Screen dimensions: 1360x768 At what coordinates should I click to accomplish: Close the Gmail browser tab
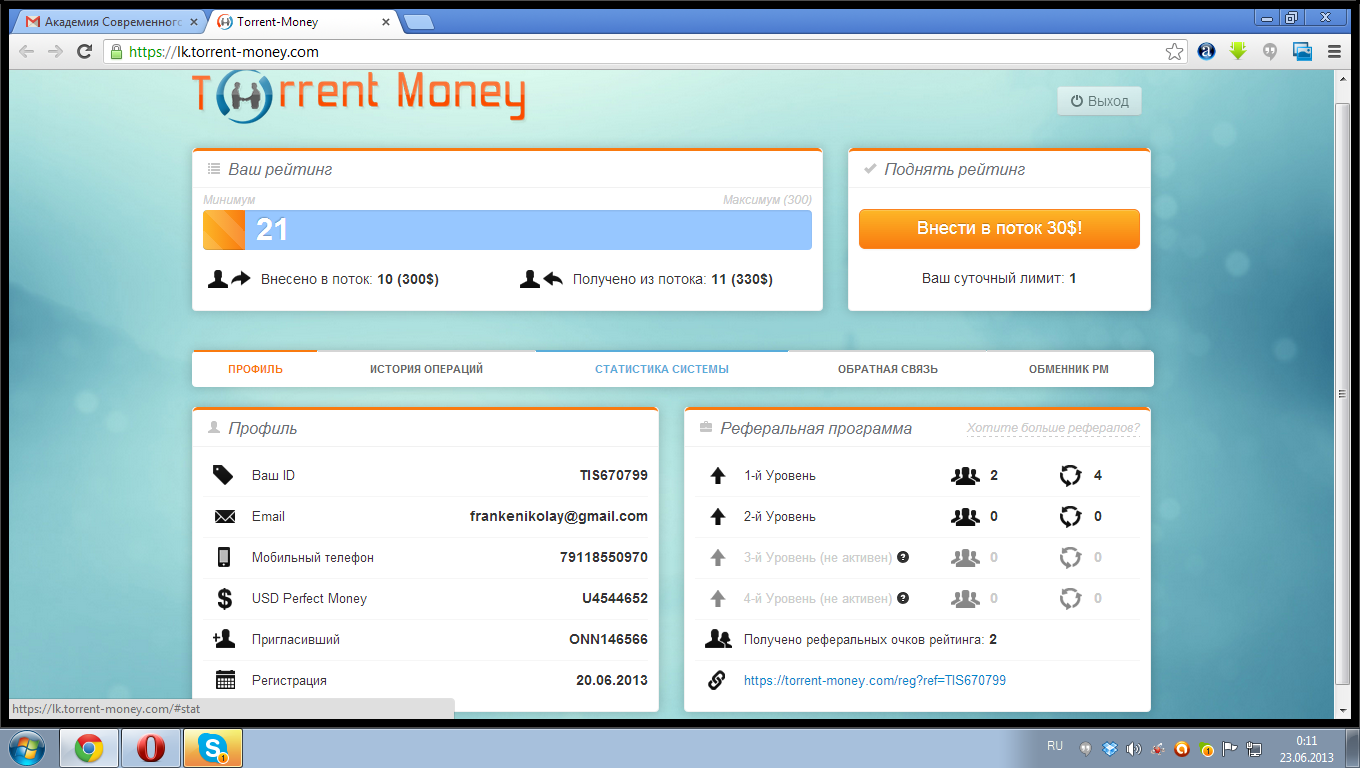(194, 21)
